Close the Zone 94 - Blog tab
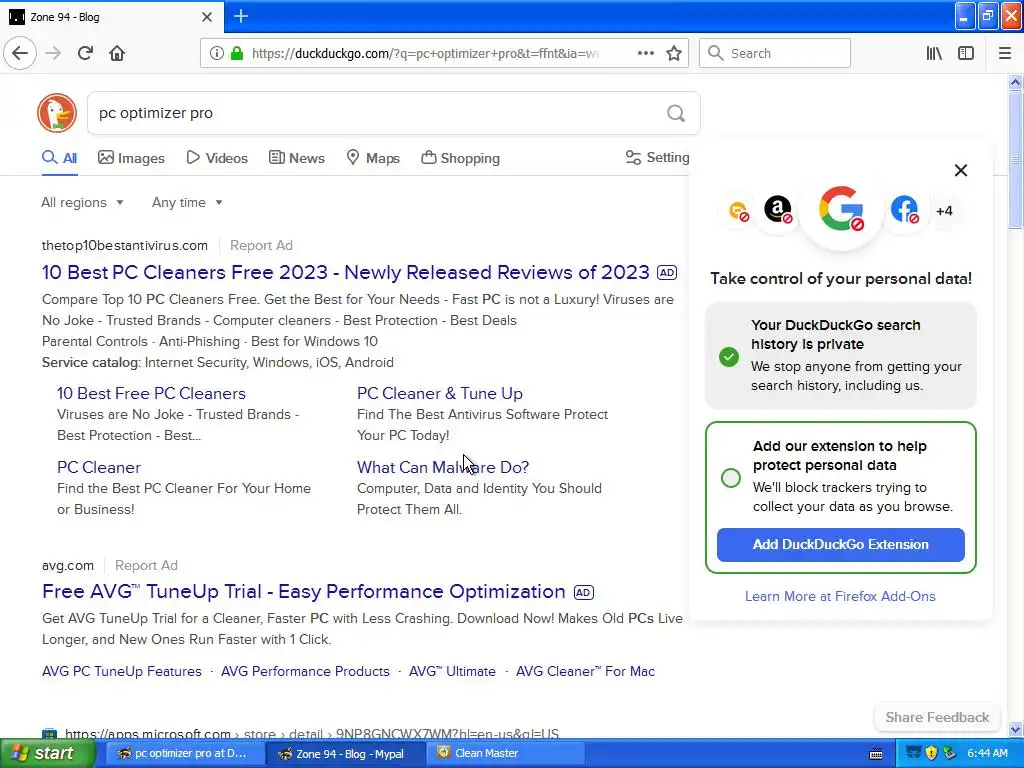 [207, 17]
